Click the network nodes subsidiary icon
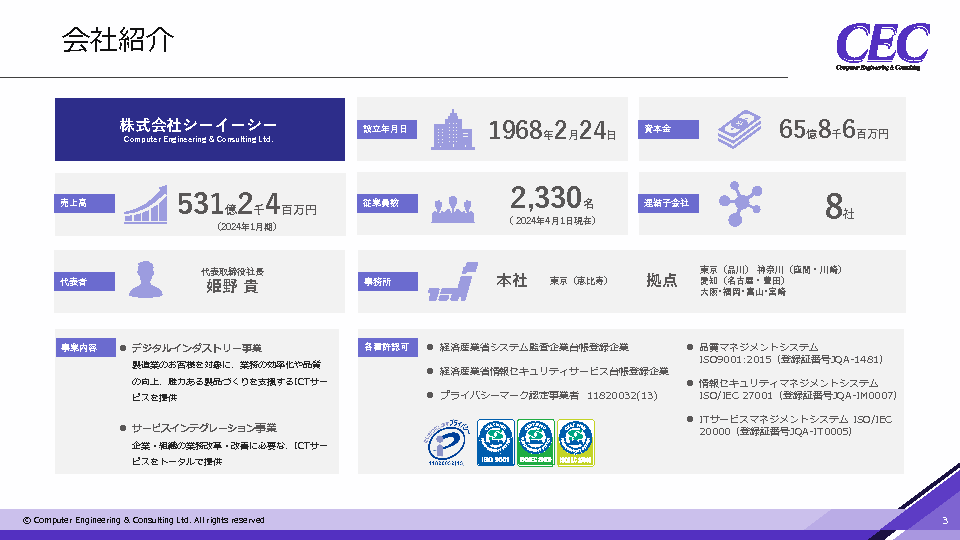 [739, 203]
